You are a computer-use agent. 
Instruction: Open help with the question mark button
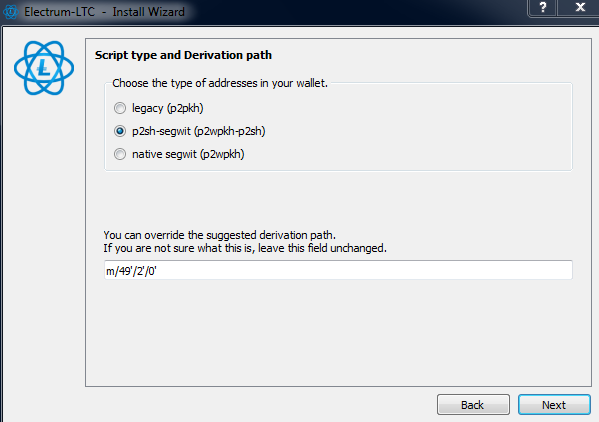[x=543, y=7]
